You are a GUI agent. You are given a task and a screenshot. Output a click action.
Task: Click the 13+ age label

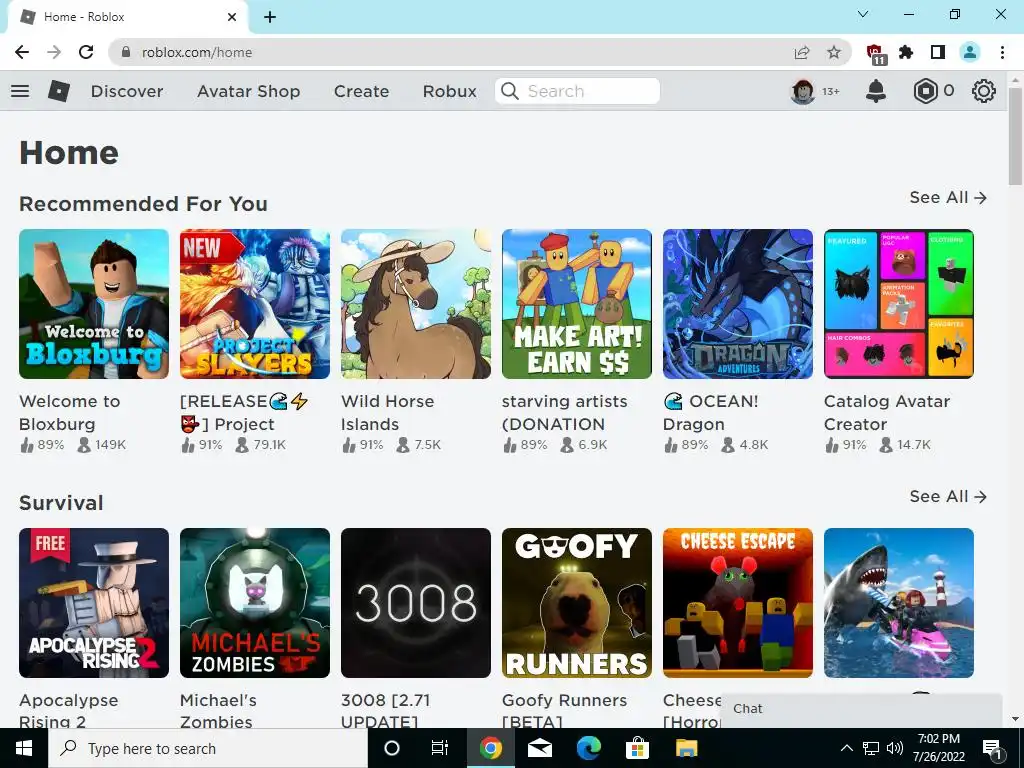tap(831, 91)
